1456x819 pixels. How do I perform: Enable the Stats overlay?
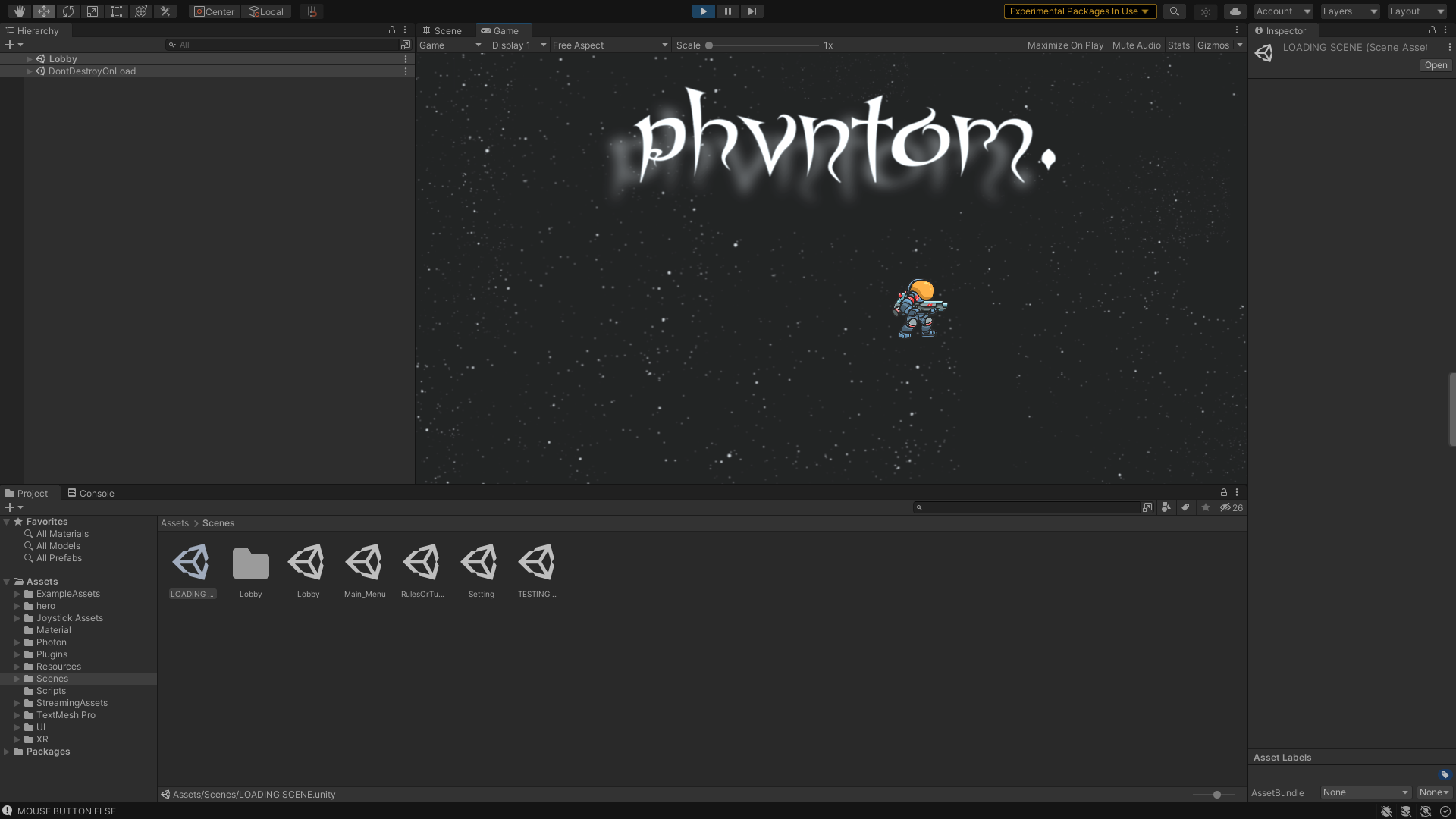point(1178,45)
